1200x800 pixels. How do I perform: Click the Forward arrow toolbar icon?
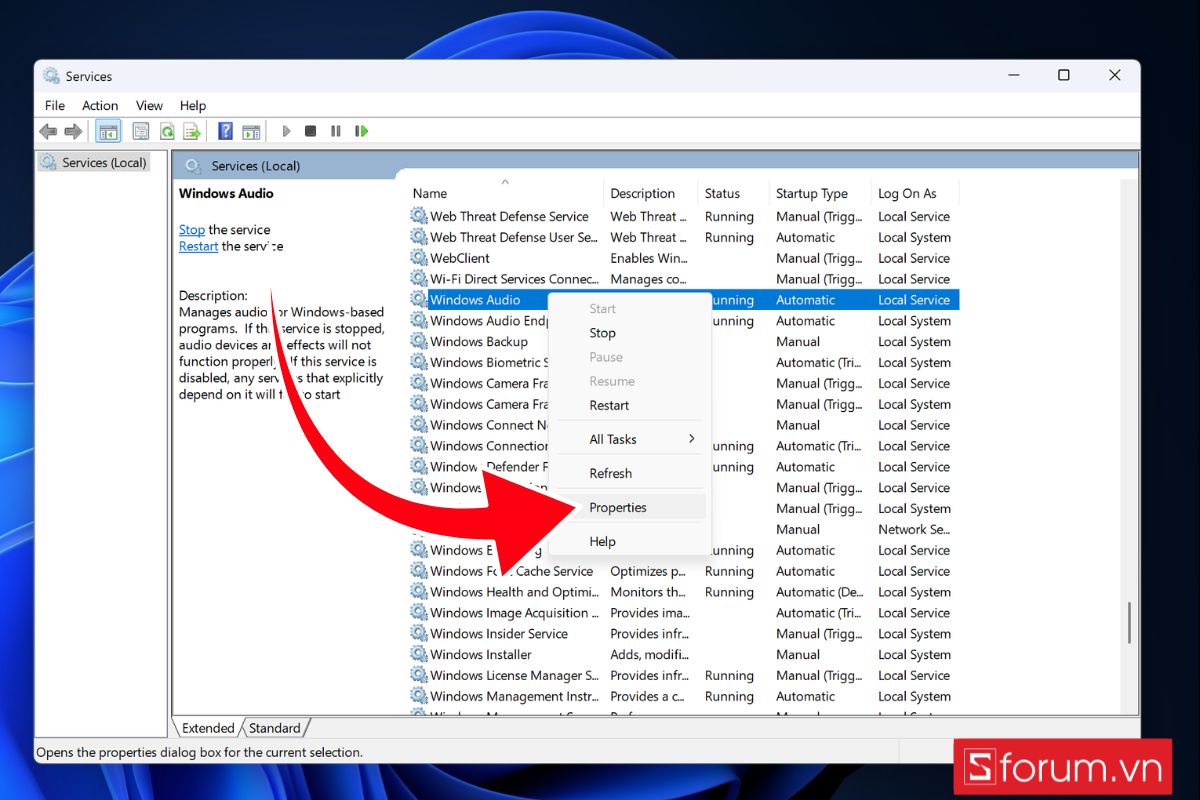[x=73, y=131]
